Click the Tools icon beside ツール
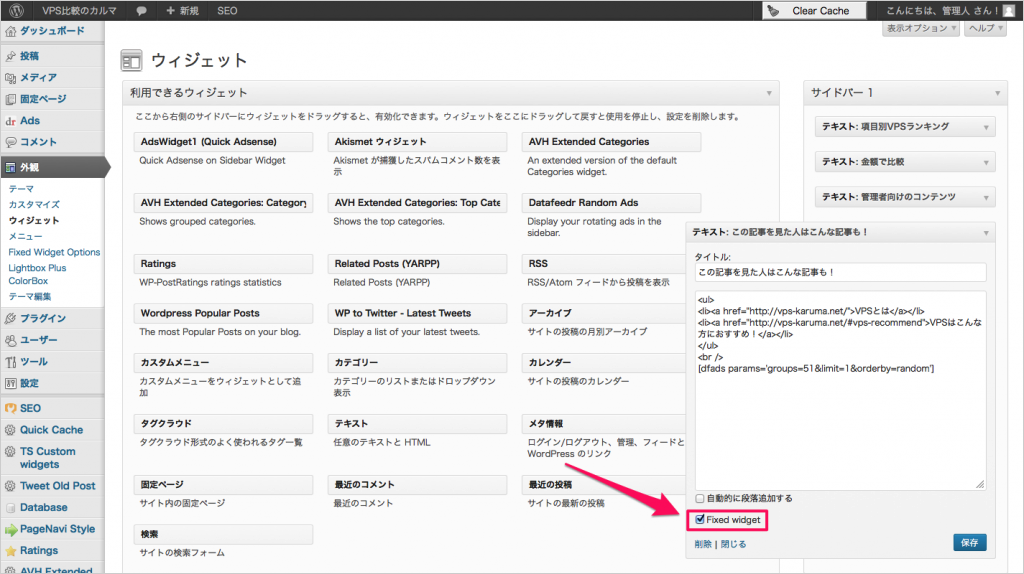This screenshot has width=1024, height=574. click(10, 362)
